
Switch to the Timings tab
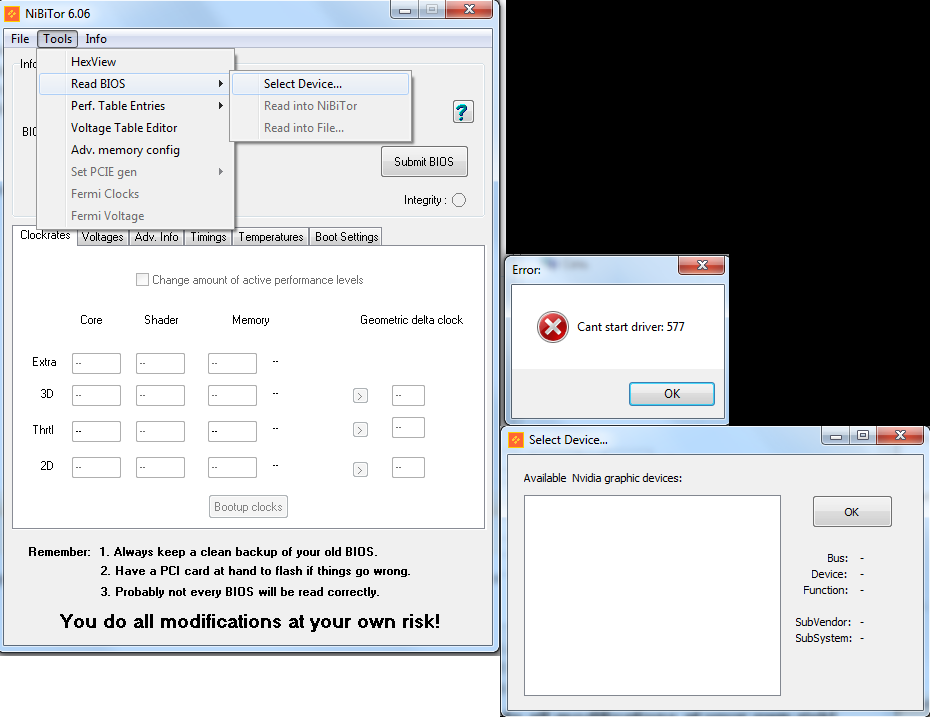(x=208, y=237)
